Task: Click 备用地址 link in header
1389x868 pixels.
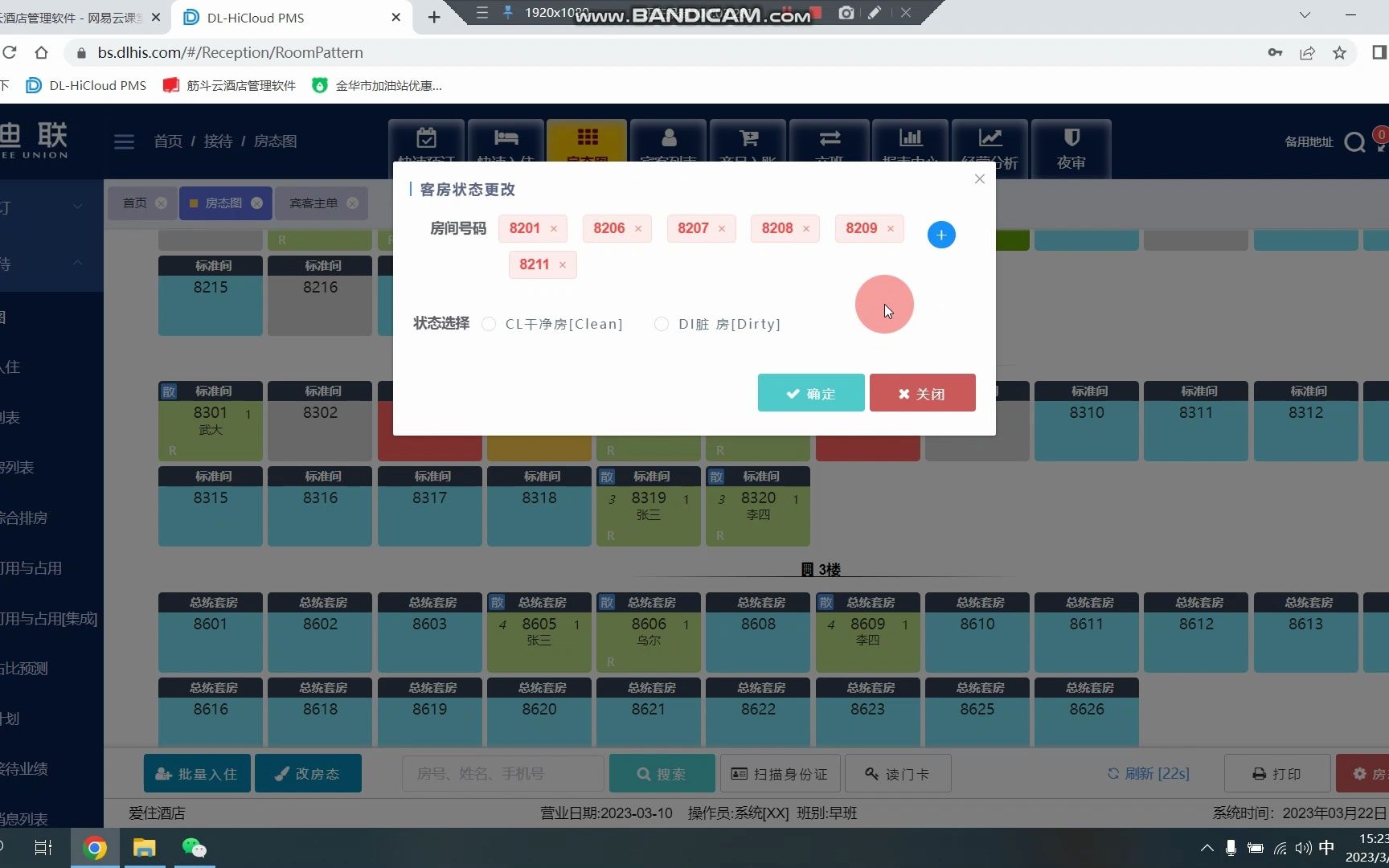Action: pos(1309,141)
